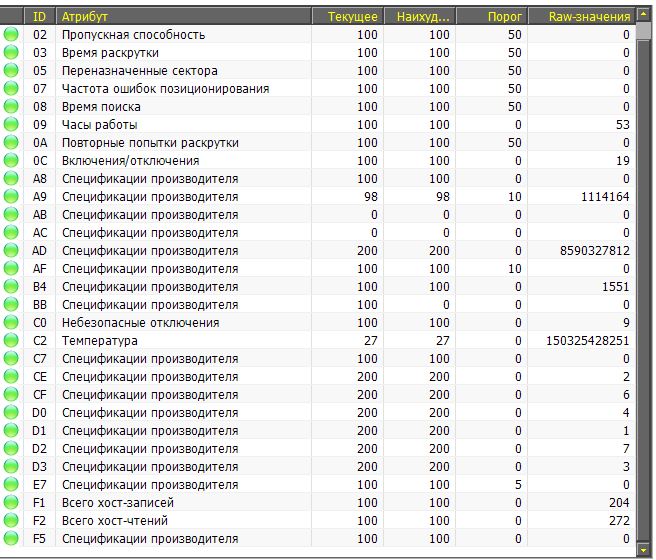This screenshot has height=560, width=656.
Task: Click the green status icon for row D3
Action: 11,466
